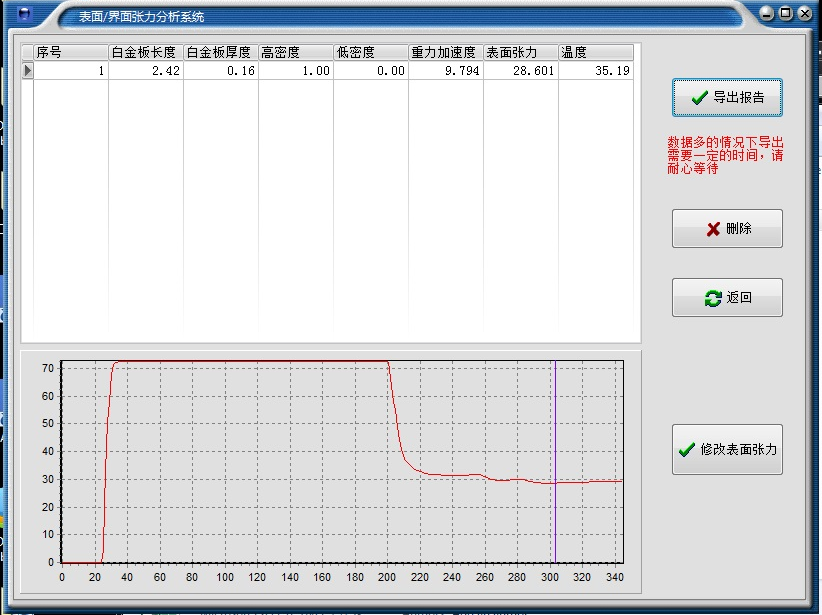
Task: Click the 温度 column header
Action: (x=596, y=53)
